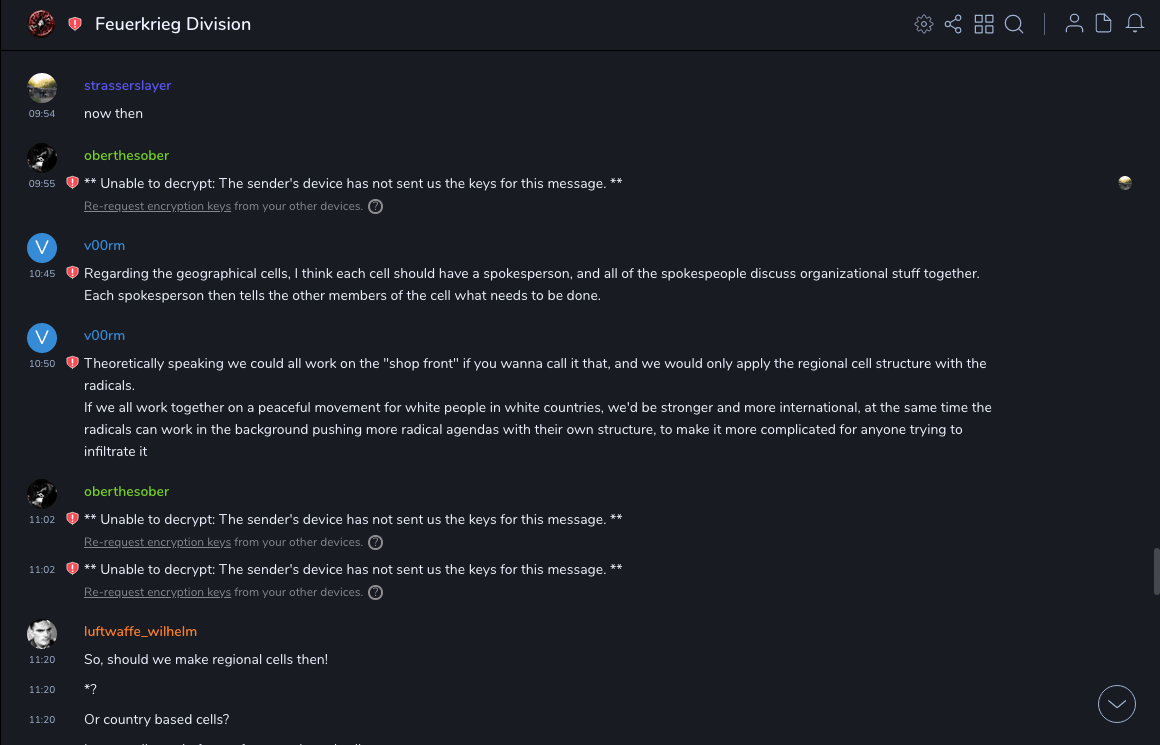Click the red shield next to room name
This screenshot has height=745, width=1160.
75,24
